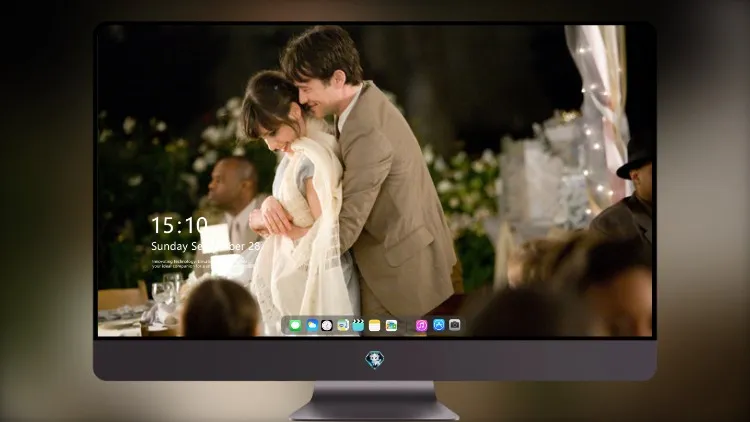Open the yellow Notes app in dock

tap(375, 325)
